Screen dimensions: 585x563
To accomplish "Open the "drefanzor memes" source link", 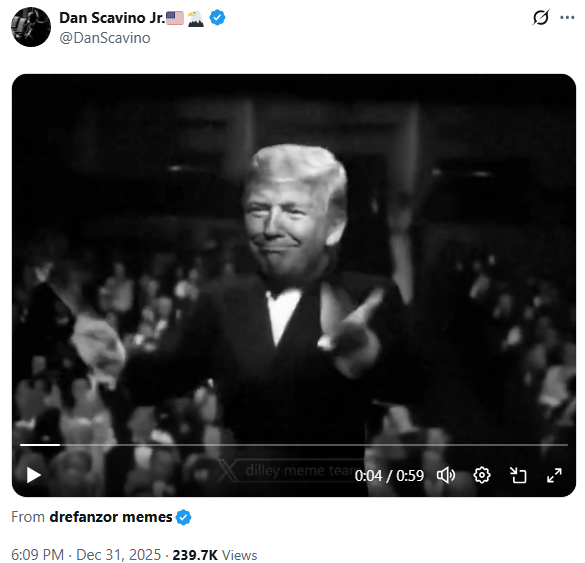I will 111,517.
